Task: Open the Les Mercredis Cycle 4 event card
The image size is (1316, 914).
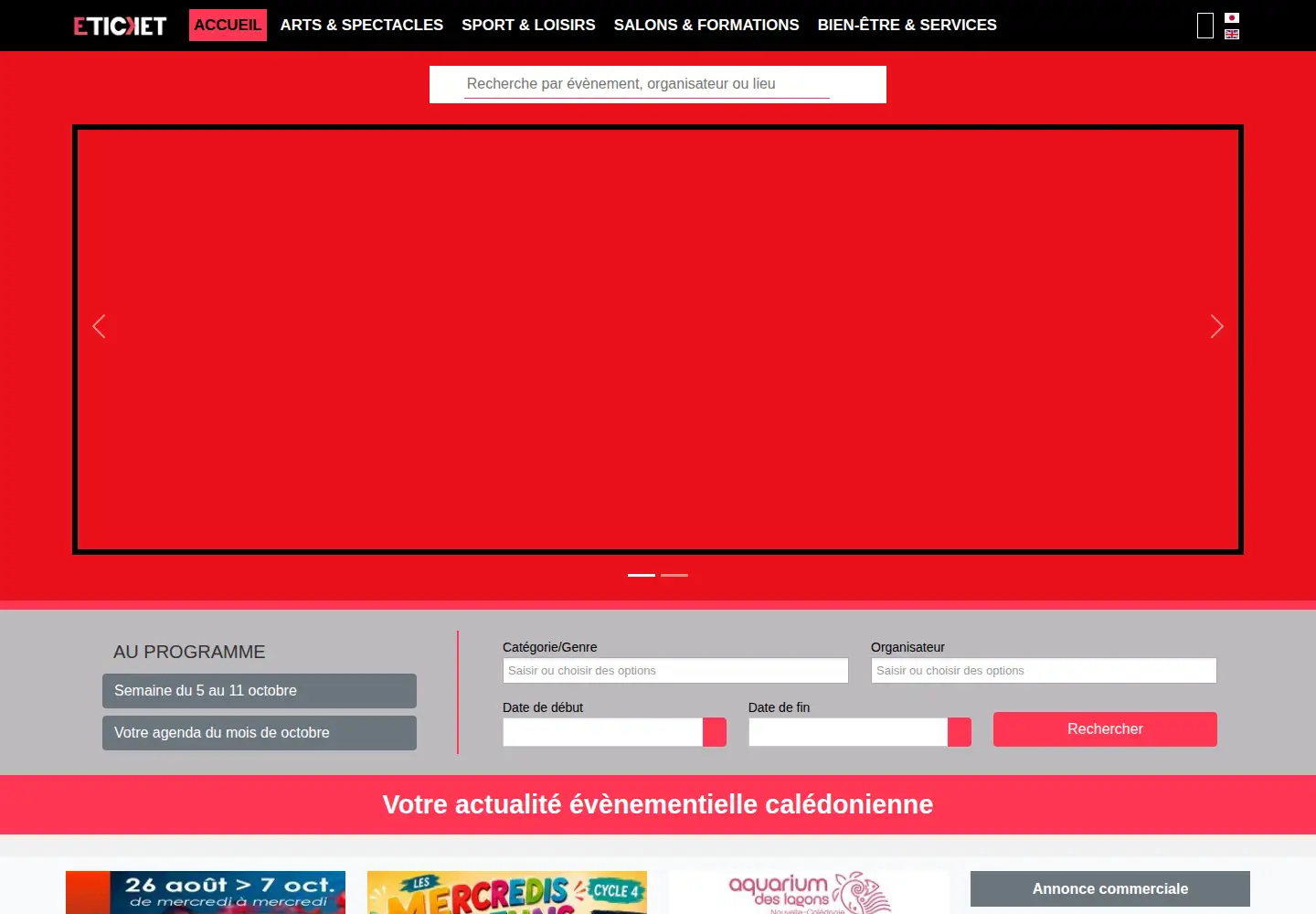Action: click(507, 893)
